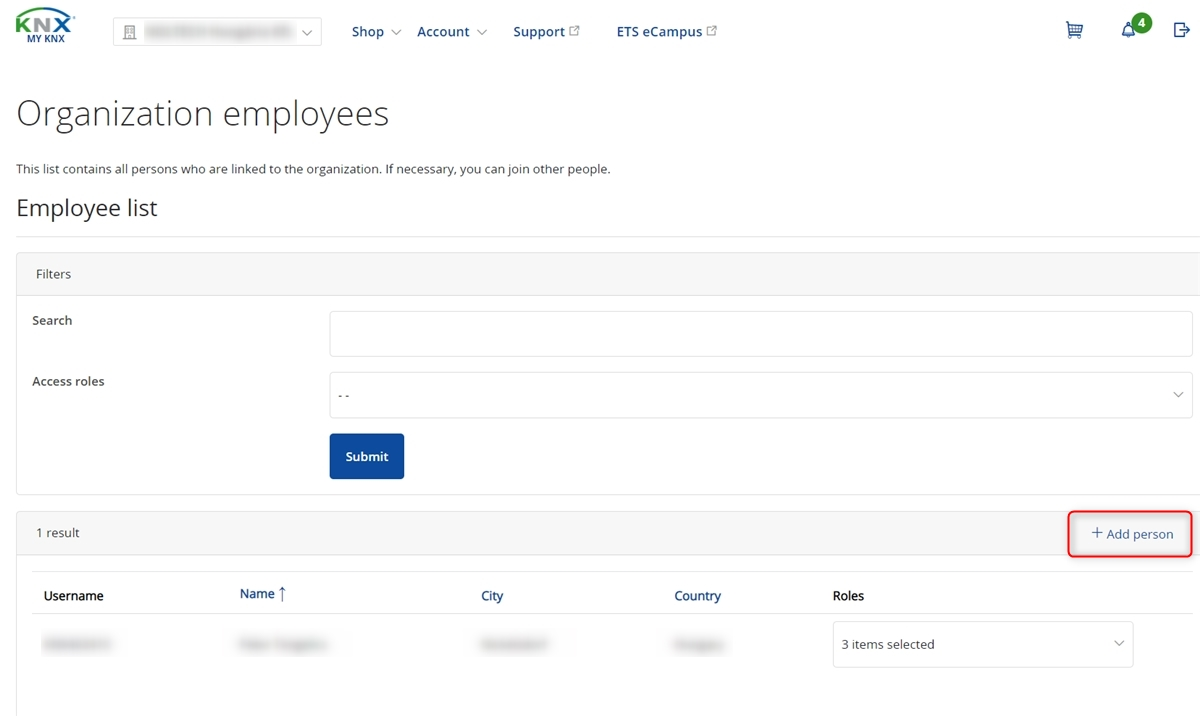
Task: Open the shopping cart icon
Action: point(1074,31)
